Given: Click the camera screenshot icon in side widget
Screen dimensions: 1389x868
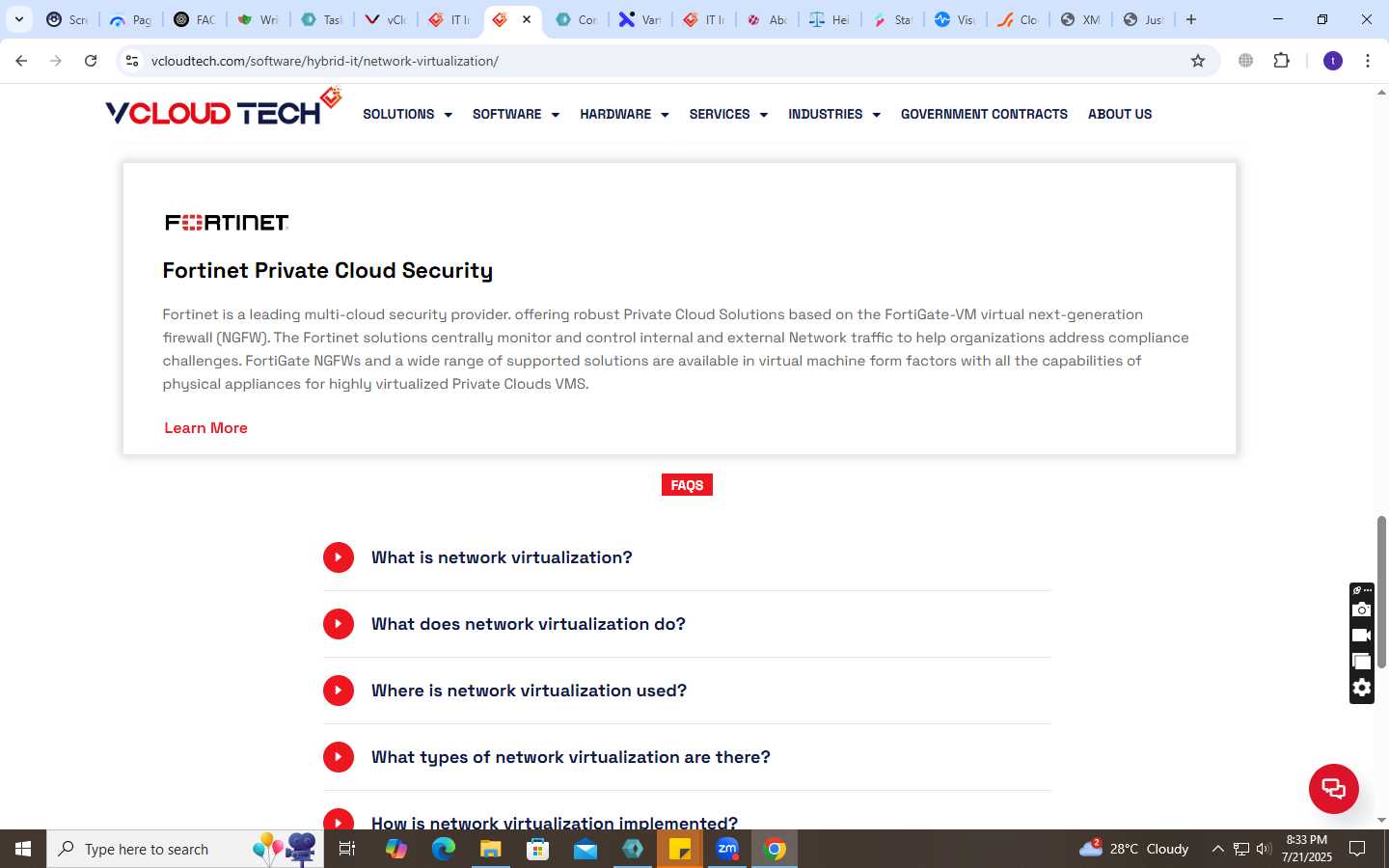Looking at the screenshot, I should (x=1361, y=610).
